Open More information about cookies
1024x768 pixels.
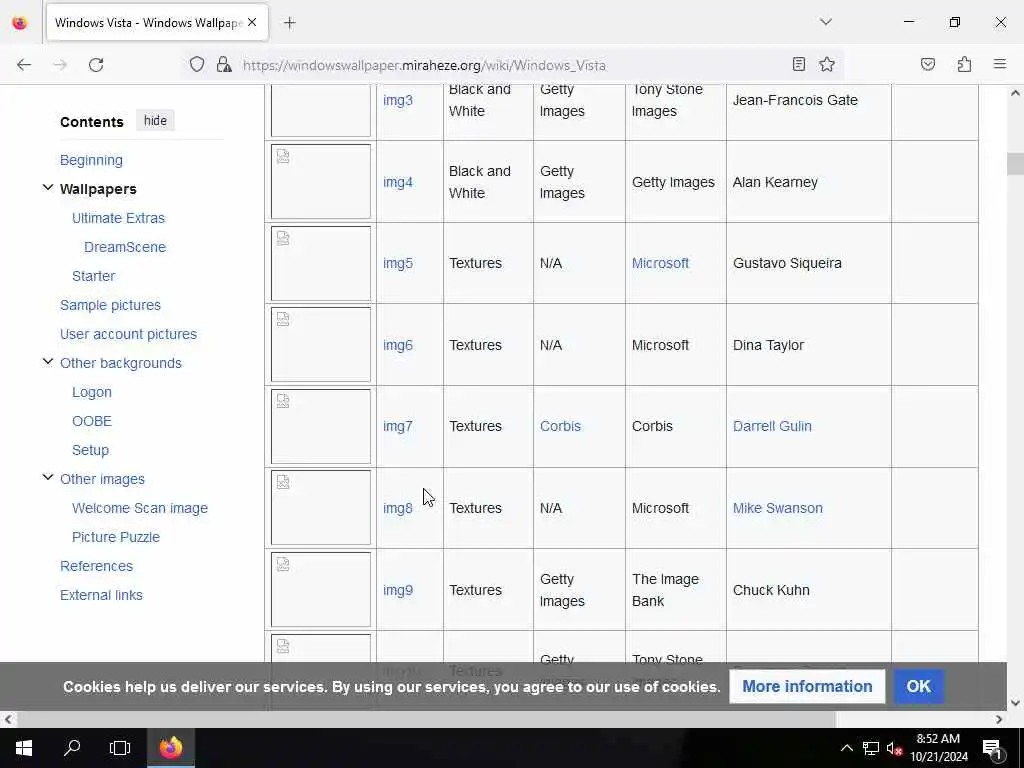(x=807, y=686)
